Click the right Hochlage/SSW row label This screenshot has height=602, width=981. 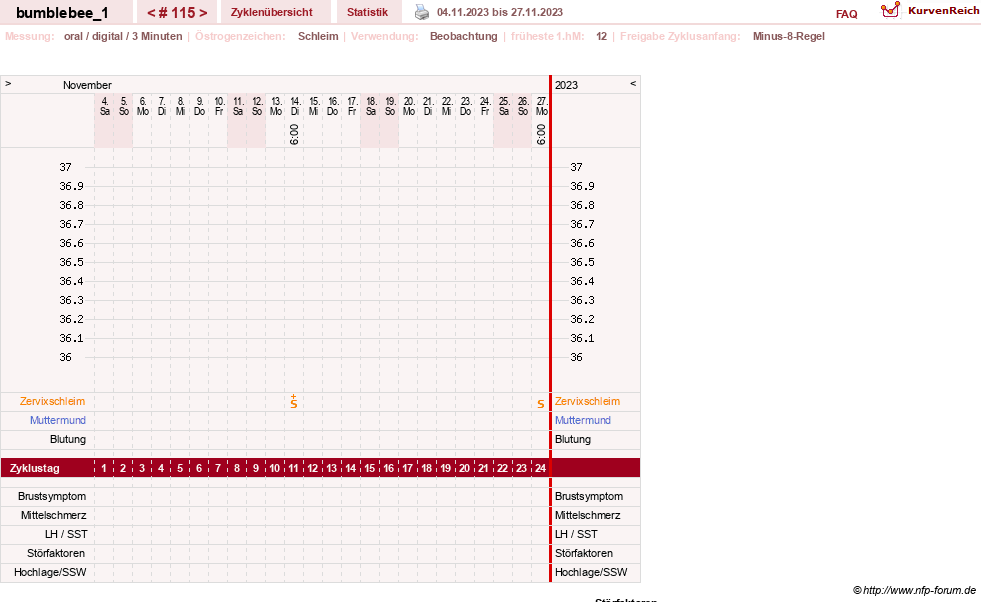pos(591,572)
